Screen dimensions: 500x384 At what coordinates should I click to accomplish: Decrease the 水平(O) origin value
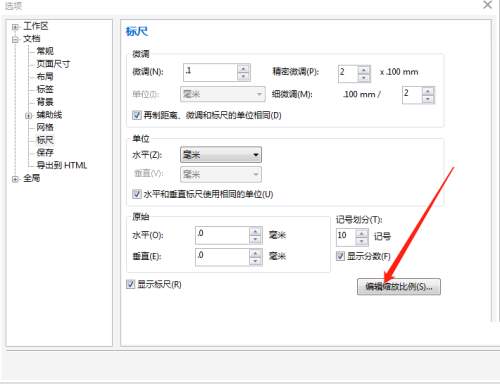pos(255,240)
